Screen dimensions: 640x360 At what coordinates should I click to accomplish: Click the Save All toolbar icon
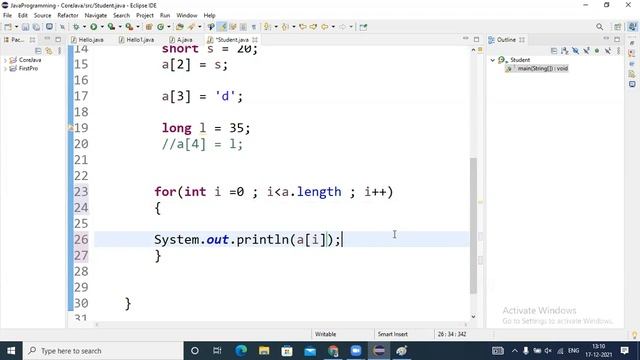coord(36,27)
